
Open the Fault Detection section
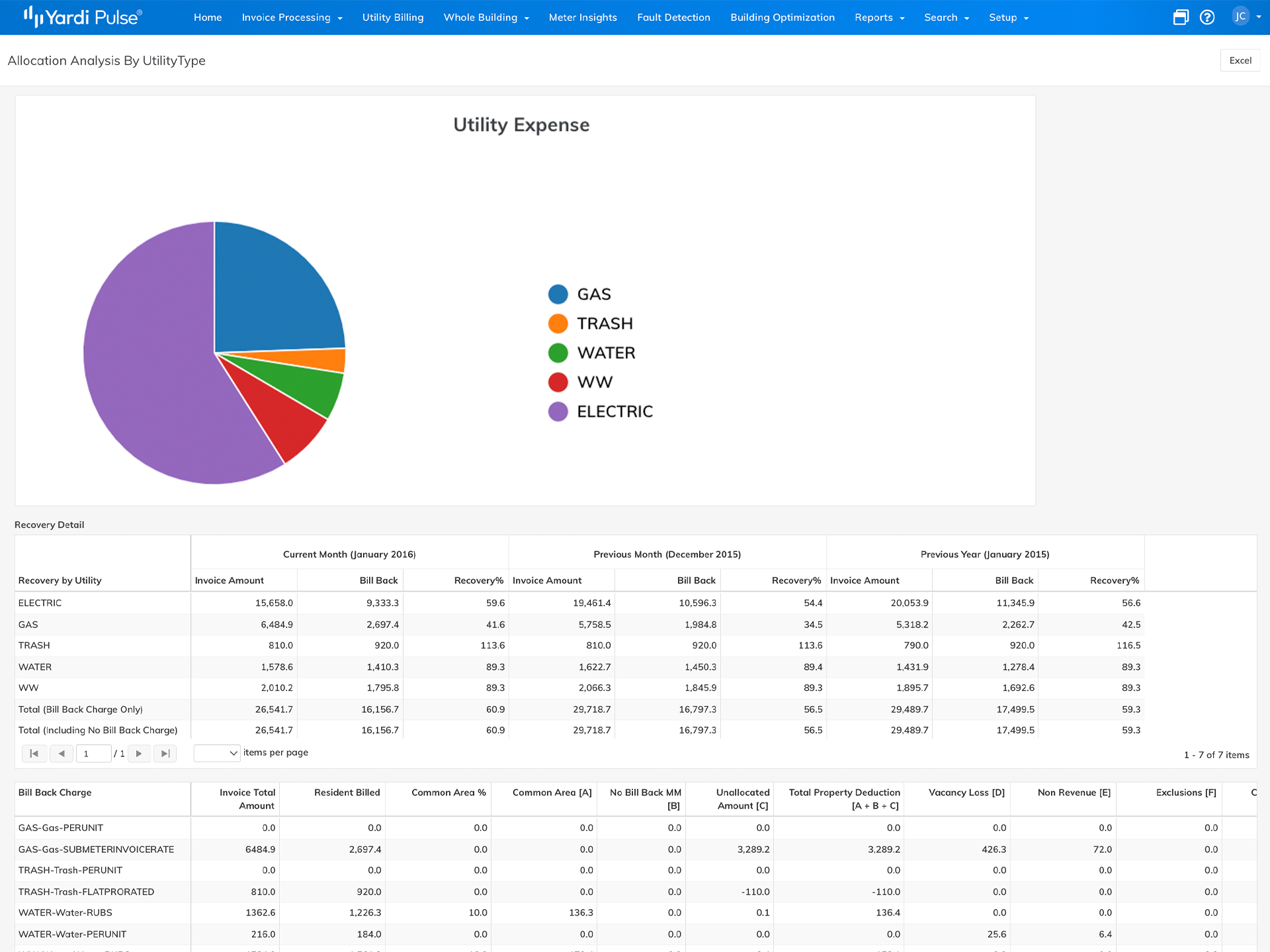coord(673,17)
